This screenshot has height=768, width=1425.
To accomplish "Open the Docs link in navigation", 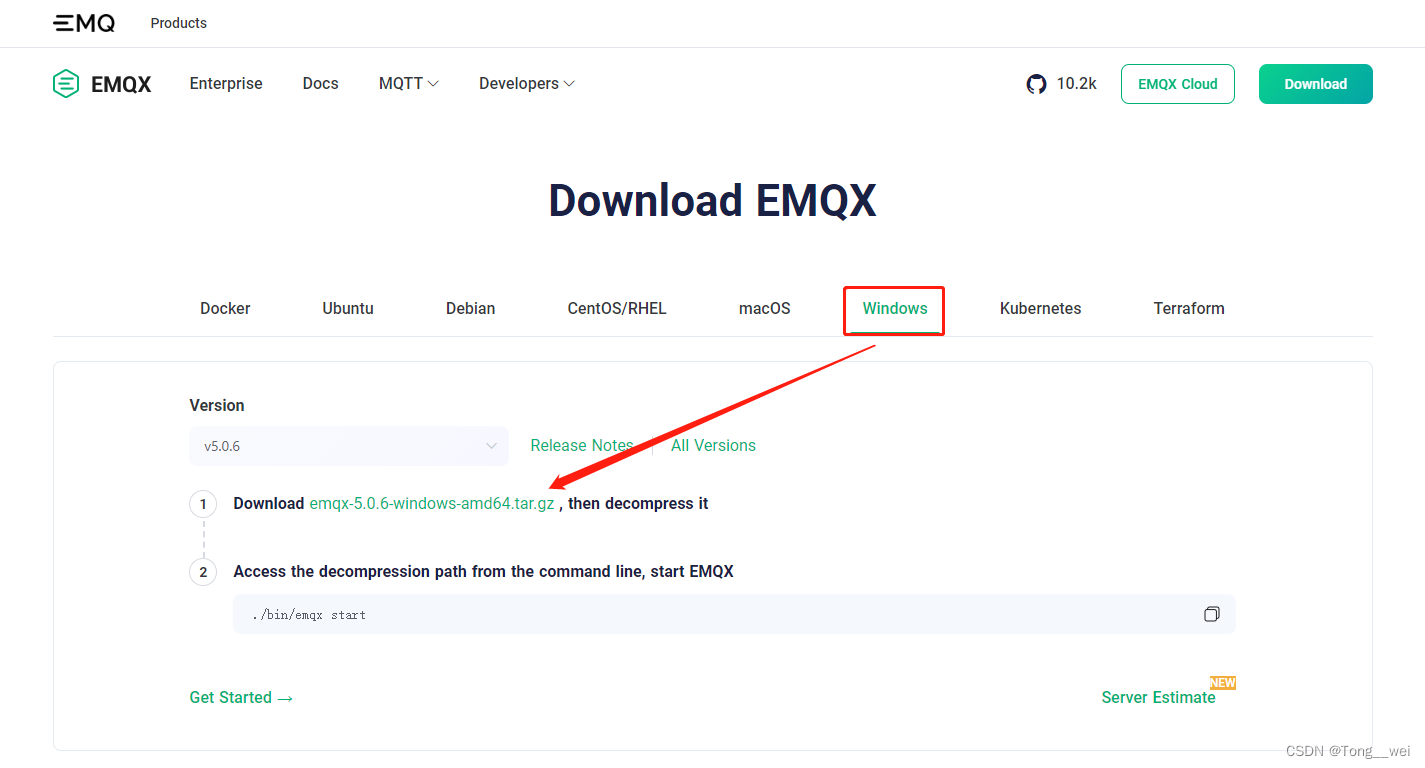I will pos(321,84).
